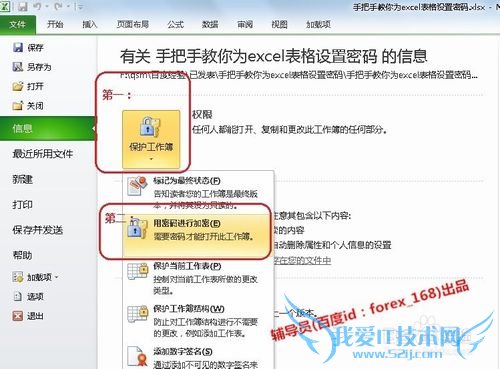Click the 需要密码才能打开此工作簿 description line
Screen dimensions: 500x369
(204, 236)
